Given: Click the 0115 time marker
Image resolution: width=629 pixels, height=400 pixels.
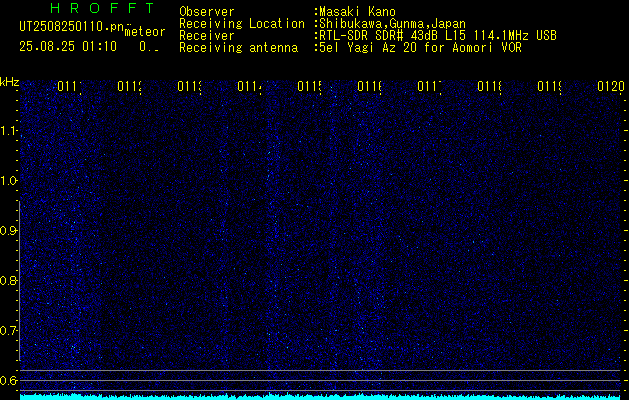Looking at the screenshot, I should tap(309, 87).
